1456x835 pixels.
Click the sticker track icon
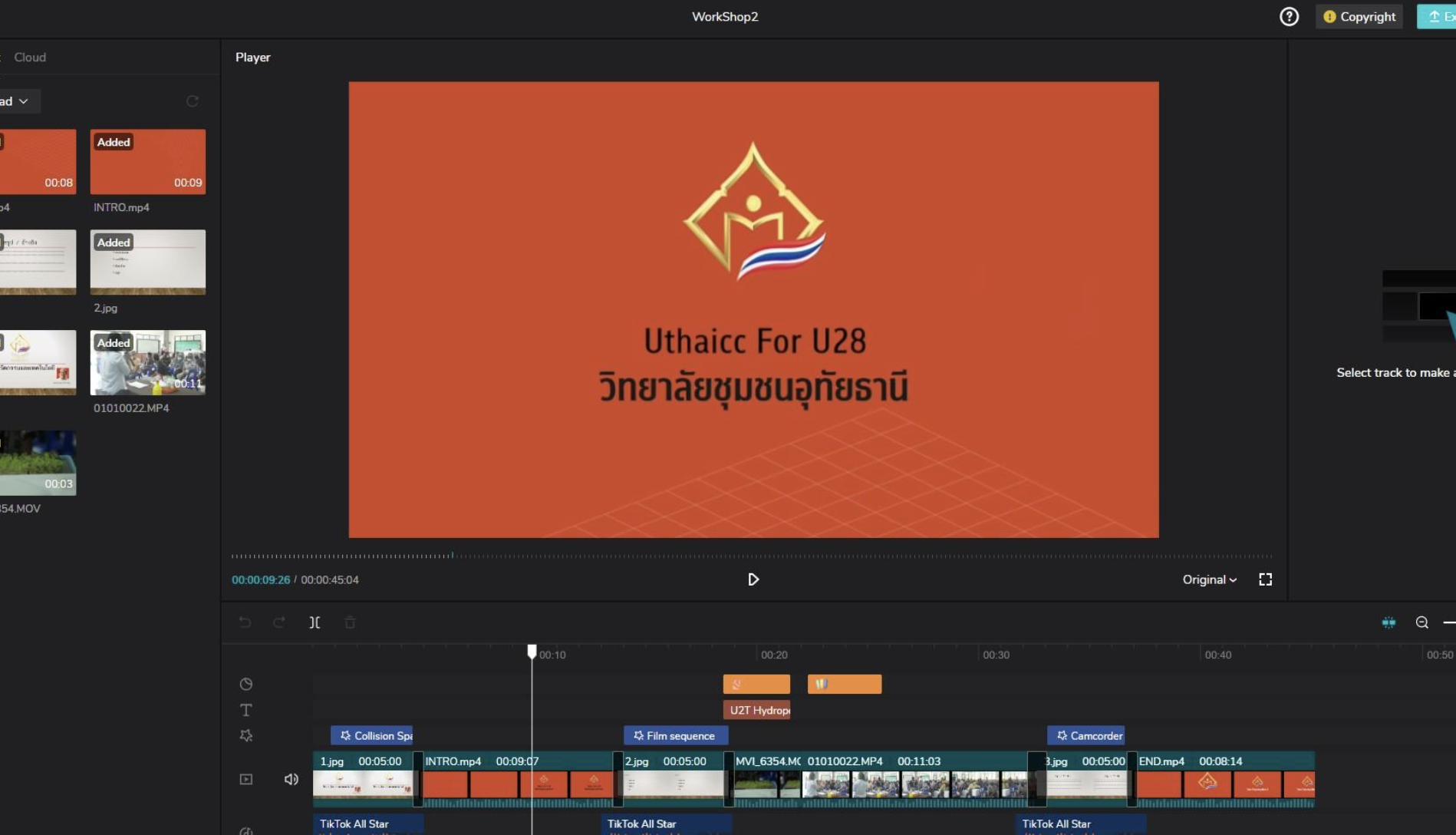pos(246,684)
